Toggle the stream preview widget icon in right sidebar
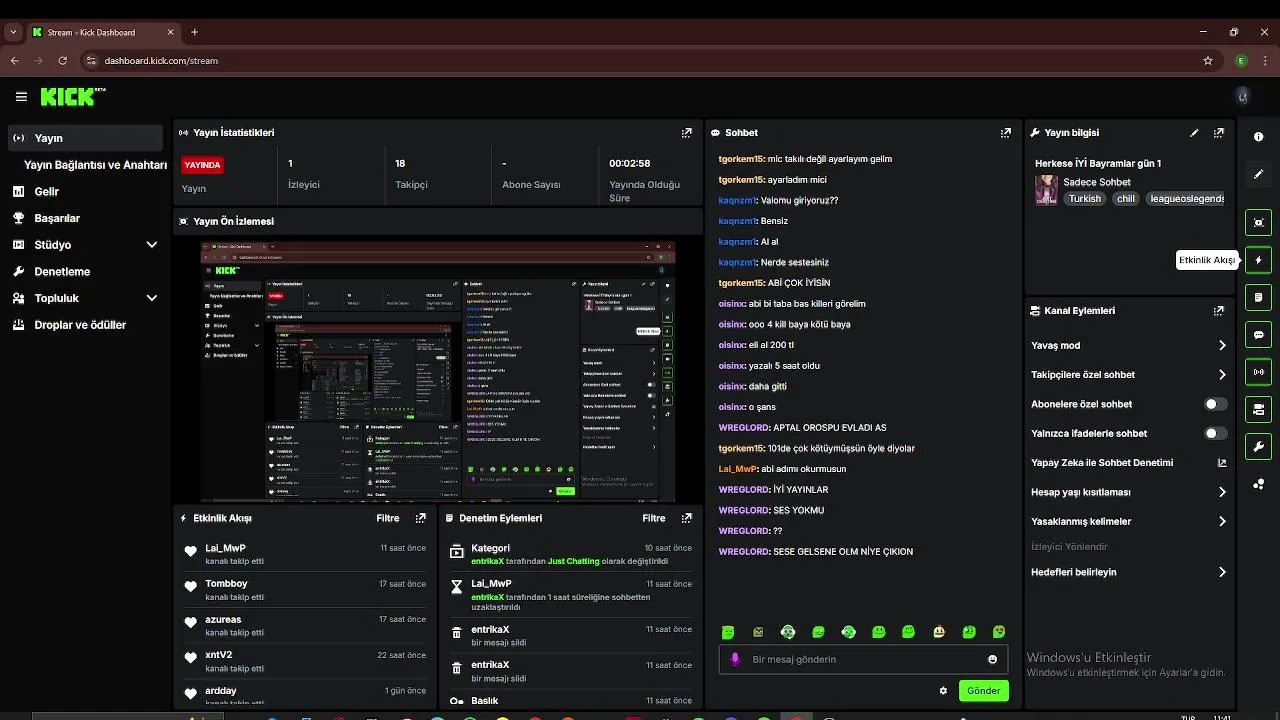This screenshot has height=720, width=1280. [x=1258, y=223]
